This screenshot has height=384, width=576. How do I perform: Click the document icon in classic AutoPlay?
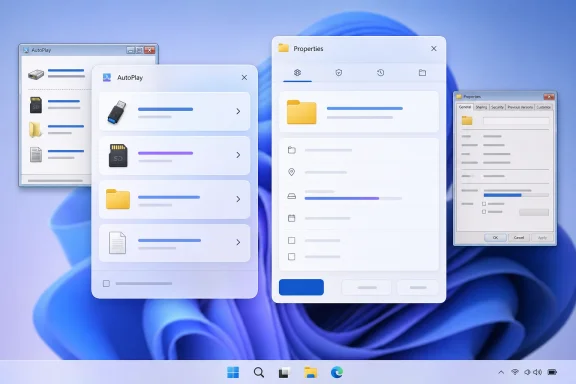pos(36,155)
